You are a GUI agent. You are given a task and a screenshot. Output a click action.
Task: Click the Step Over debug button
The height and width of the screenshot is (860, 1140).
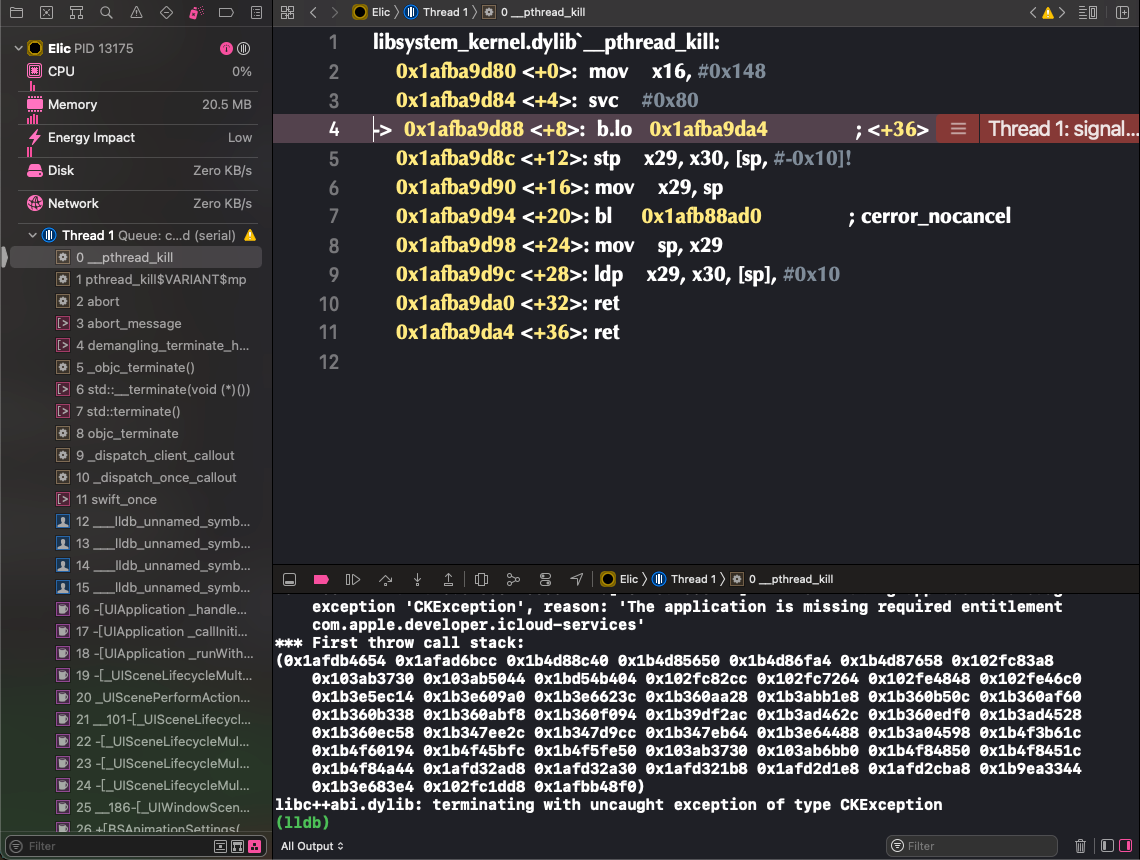coord(385,579)
